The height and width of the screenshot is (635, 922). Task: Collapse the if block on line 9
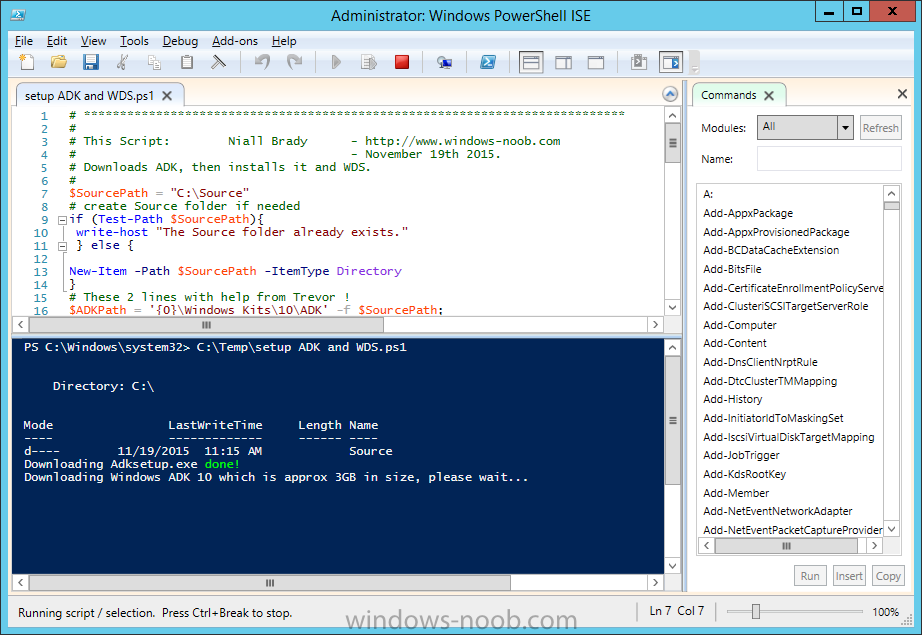point(62,220)
